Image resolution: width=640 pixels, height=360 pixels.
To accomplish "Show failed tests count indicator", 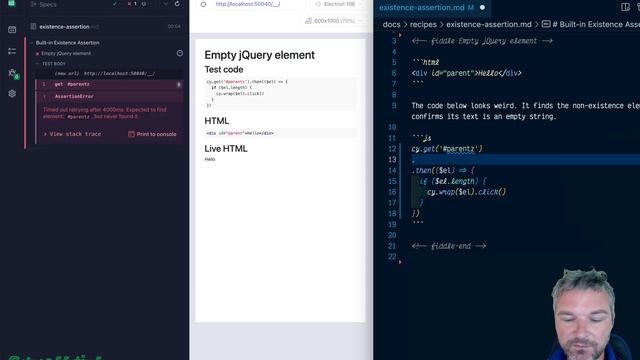I will coord(132,4).
